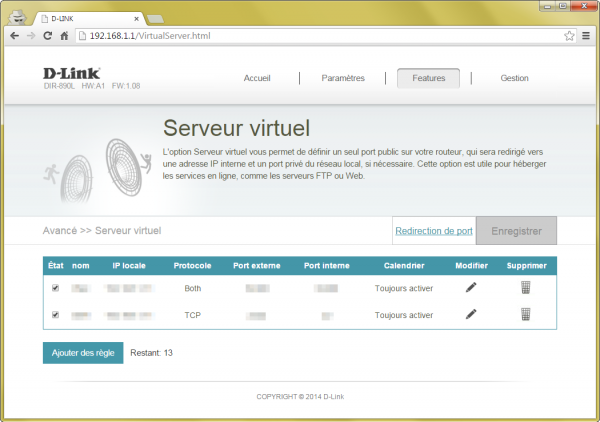Click the address bar showing 192.168.1.1/VirtualServer.html
The width and height of the screenshot is (600, 422).
pyautogui.click(x=300, y=35)
